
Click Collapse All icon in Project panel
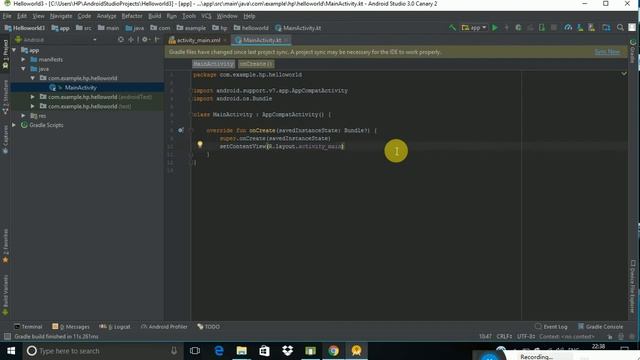coord(131,40)
